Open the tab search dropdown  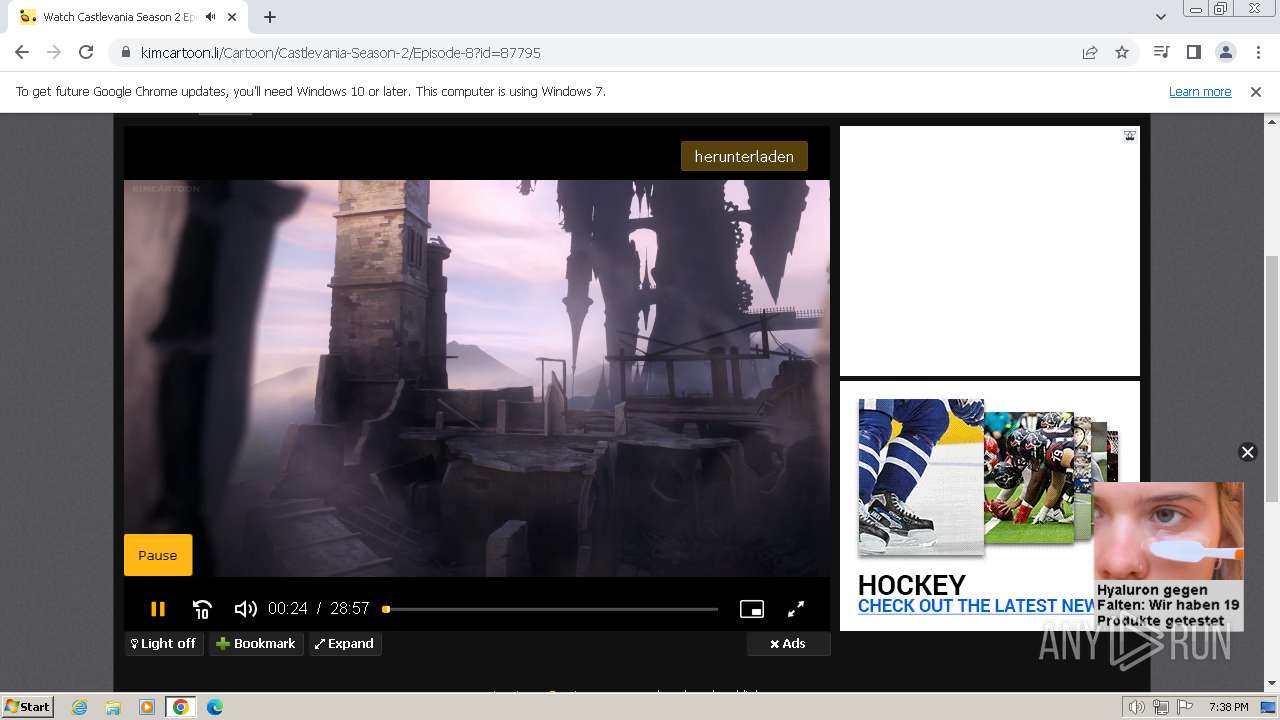tap(1160, 17)
